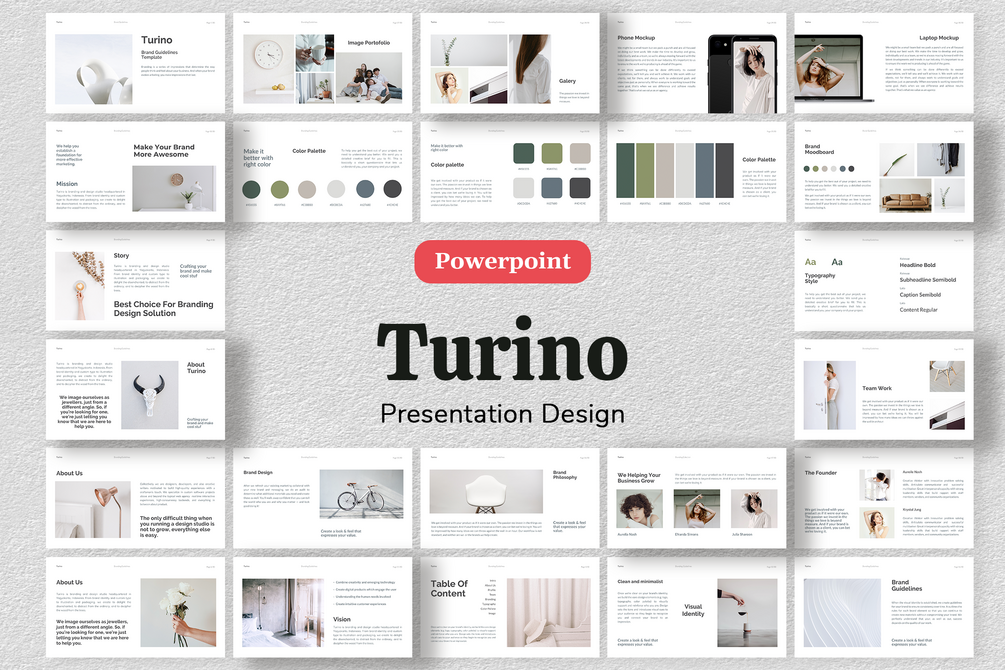The image size is (1005, 670).
Task: Open the Phone Mockup slide thumbnail
Action: tap(697, 63)
